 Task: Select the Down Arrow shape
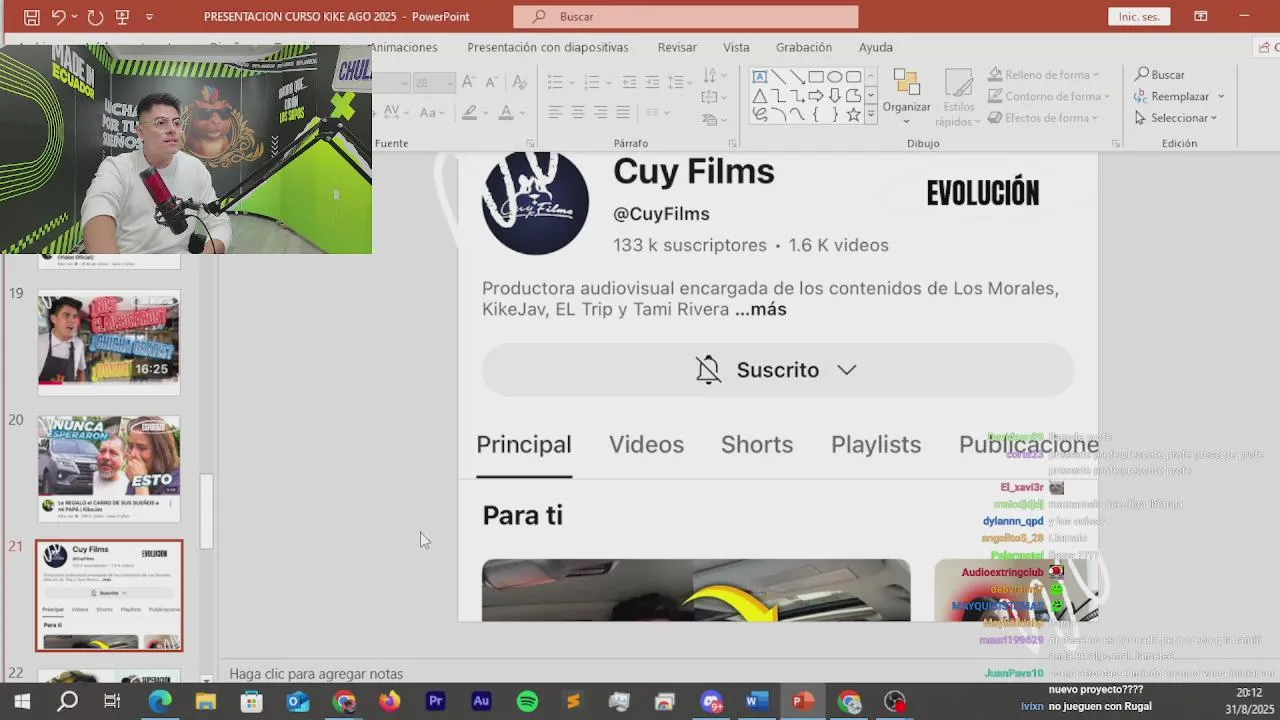click(x=835, y=96)
